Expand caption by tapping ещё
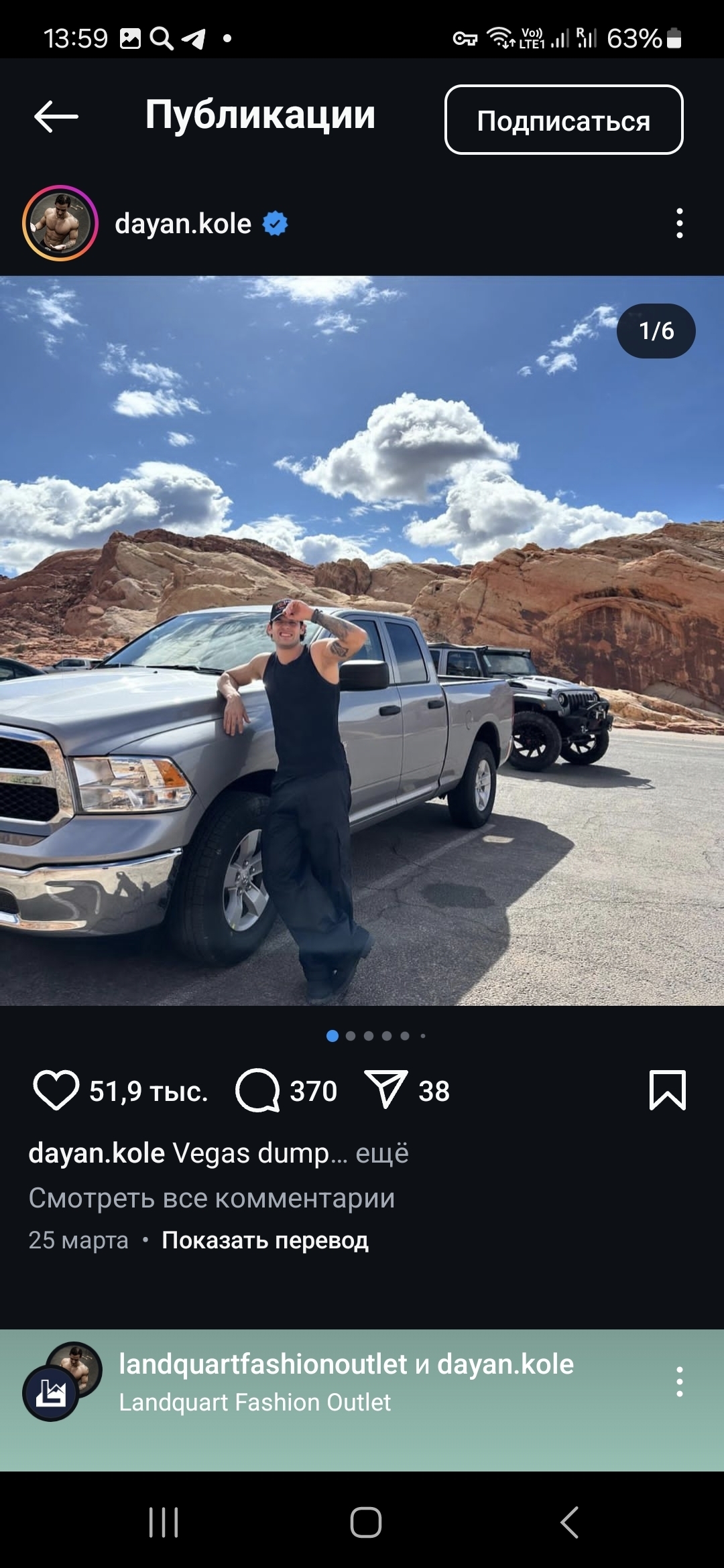The height and width of the screenshot is (1568, 724). click(x=381, y=1154)
